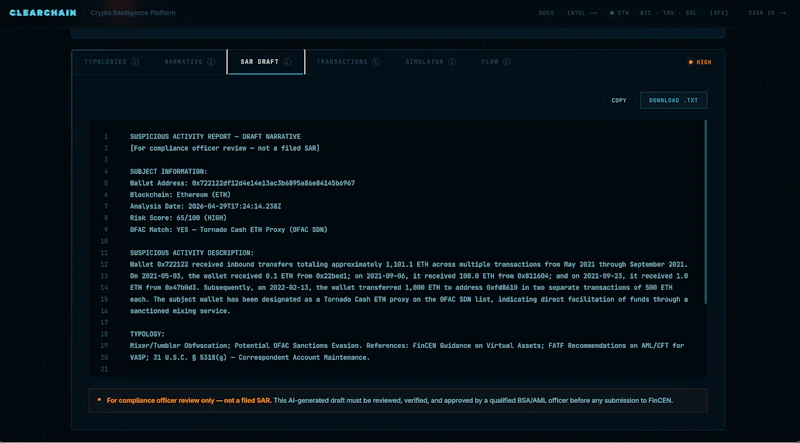Click the info icon beside Flow tab

click(x=507, y=62)
